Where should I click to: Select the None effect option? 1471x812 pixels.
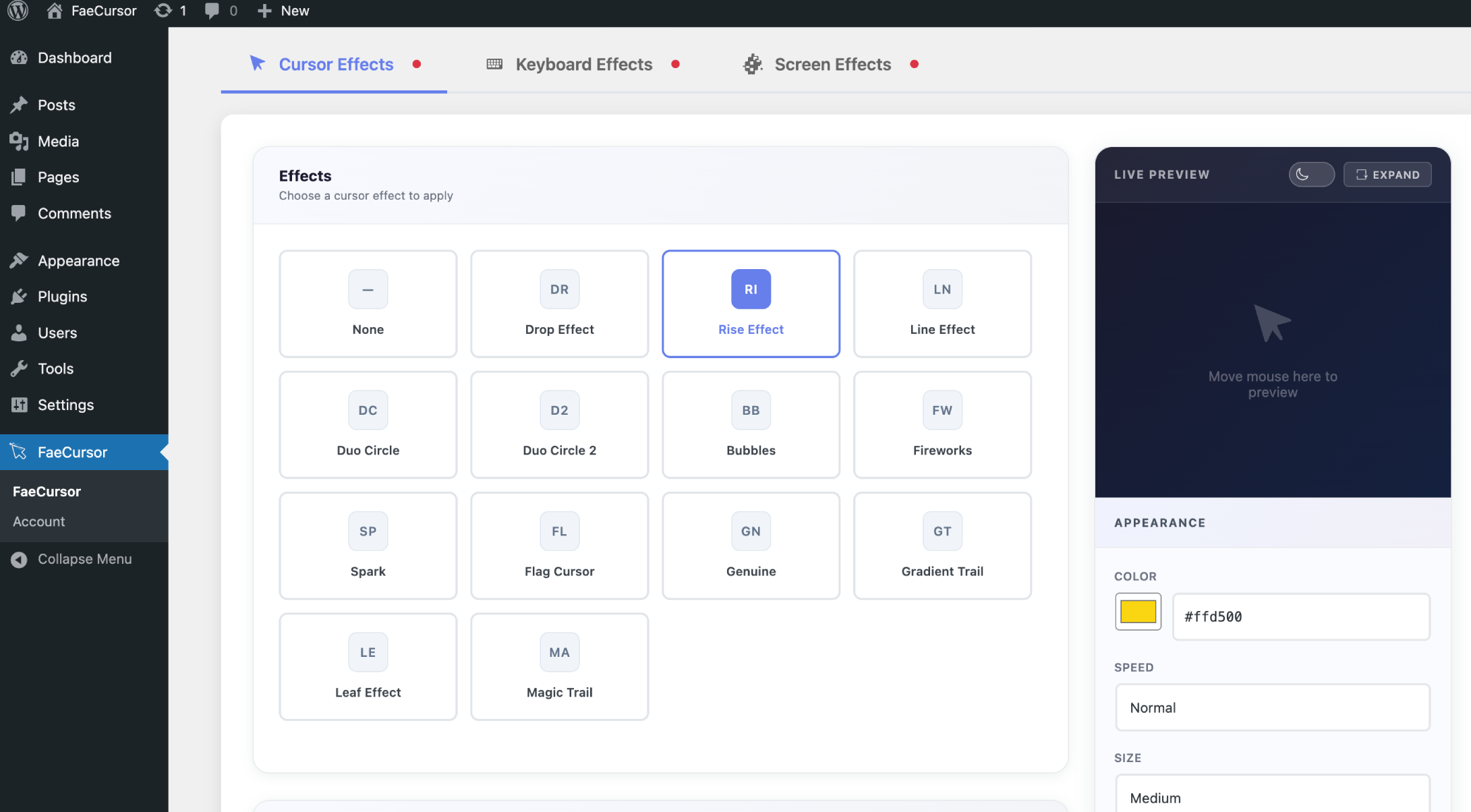click(x=368, y=303)
